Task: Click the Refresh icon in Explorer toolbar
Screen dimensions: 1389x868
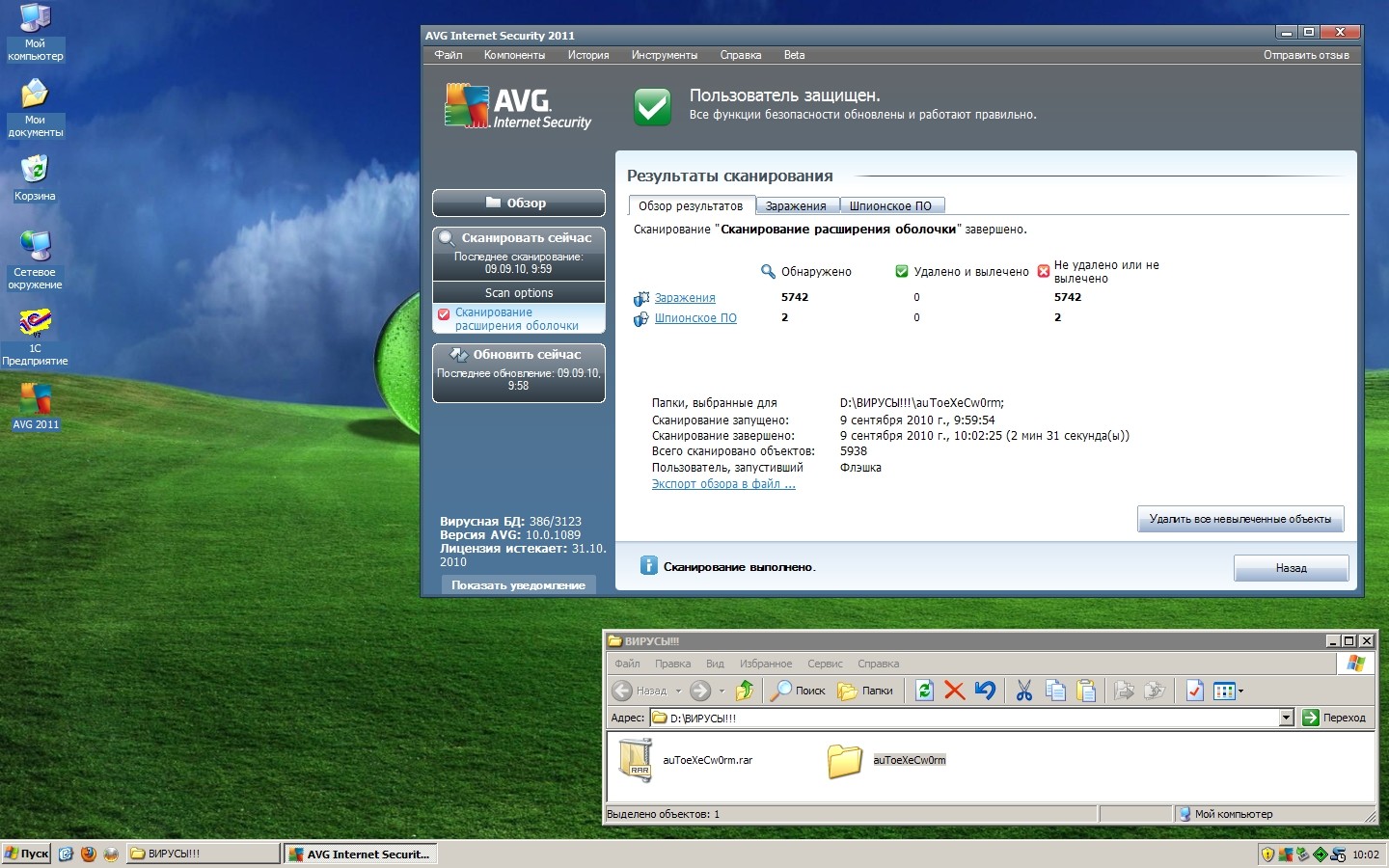Action: point(924,691)
